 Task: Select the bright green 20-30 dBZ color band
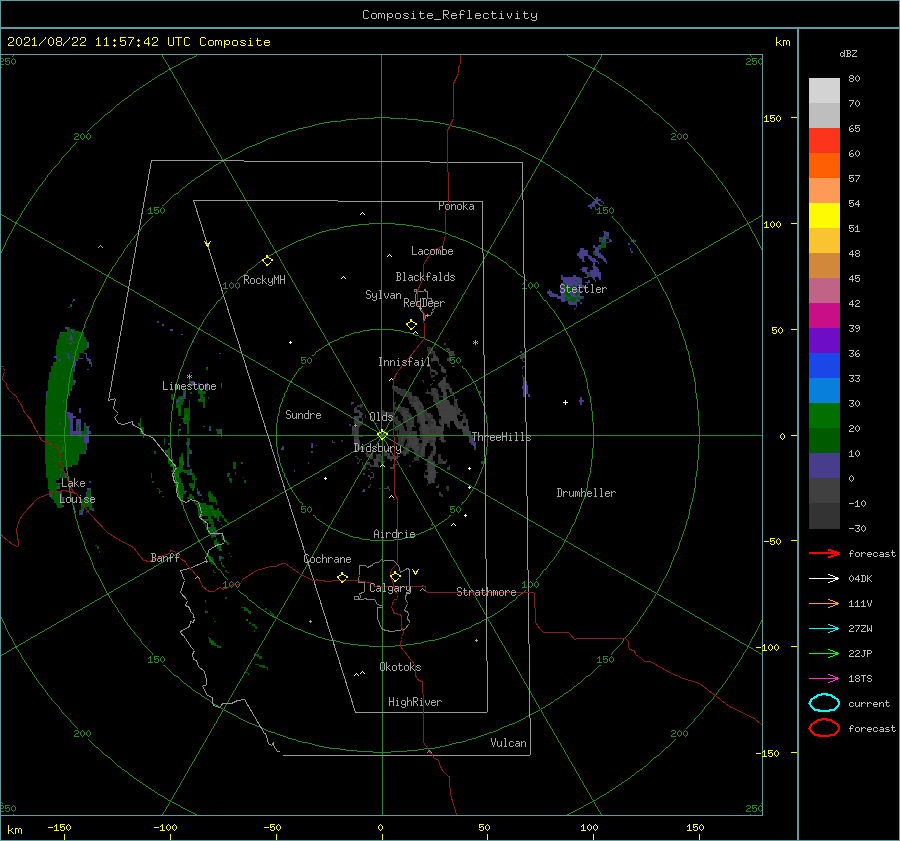pos(824,416)
